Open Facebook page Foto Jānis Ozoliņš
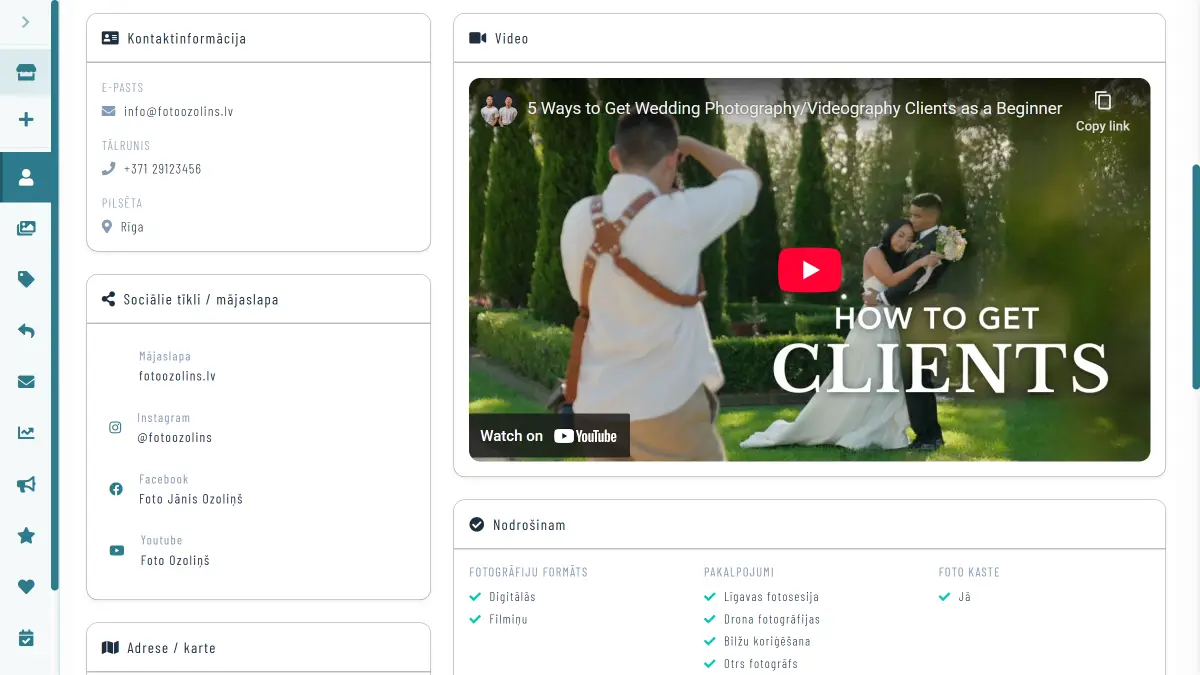This screenshot has width=1200, height=675. [191, 499]
